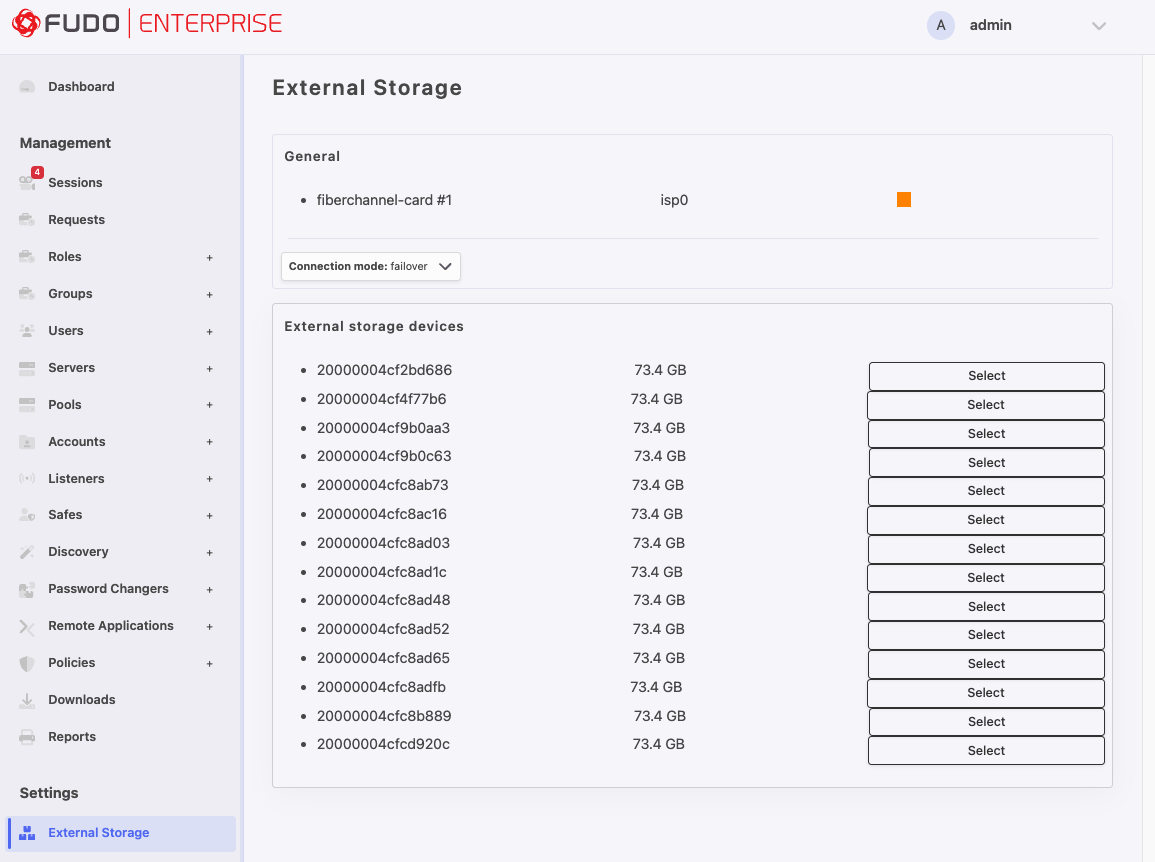Screen dimensions: 1155x862
Task: Click the FUDO Enterprise logo
Action: [x=147, y=24]
